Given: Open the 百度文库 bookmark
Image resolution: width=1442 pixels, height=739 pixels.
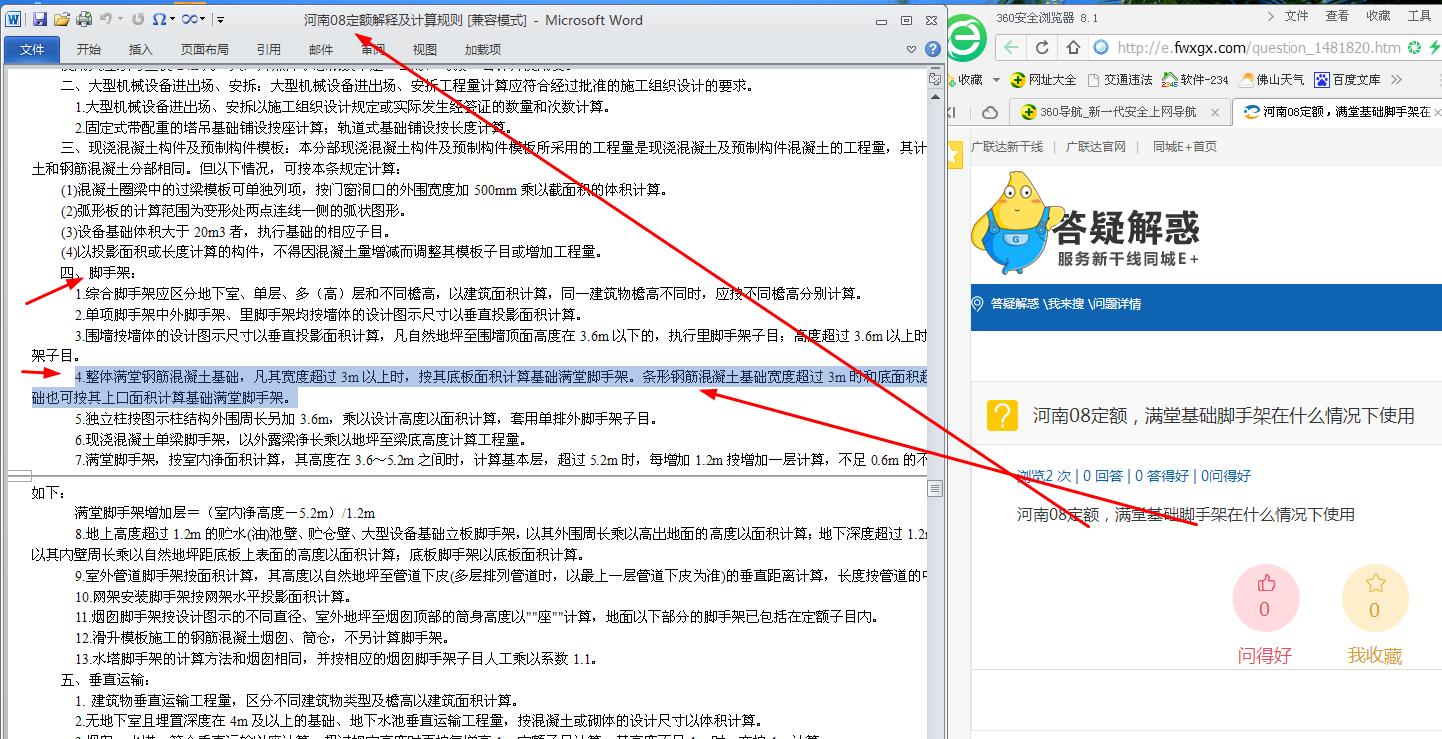Looking at the screenshot, I should pyautogui.click(x=1347, y=80).
